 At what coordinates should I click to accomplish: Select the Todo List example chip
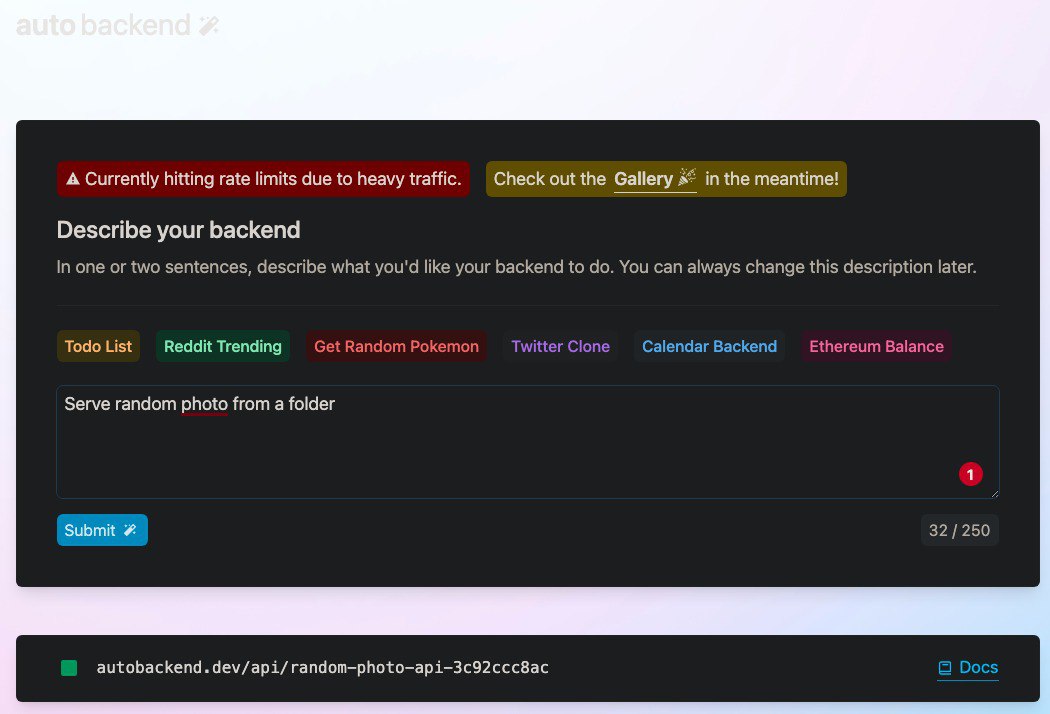coord(98,346)
